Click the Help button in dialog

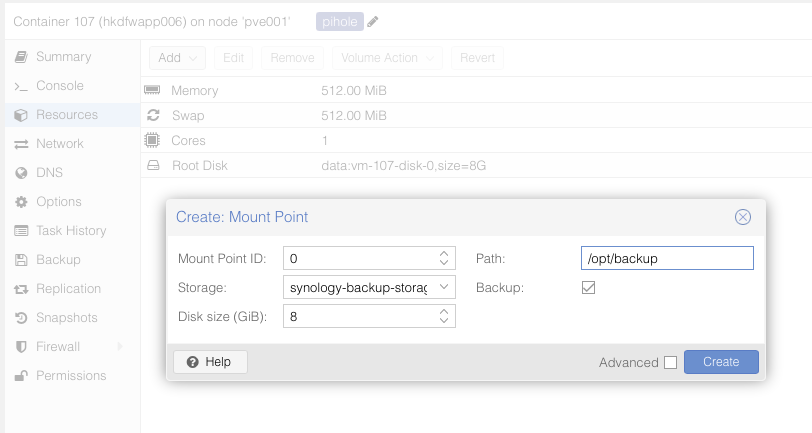tap(210, 362)
